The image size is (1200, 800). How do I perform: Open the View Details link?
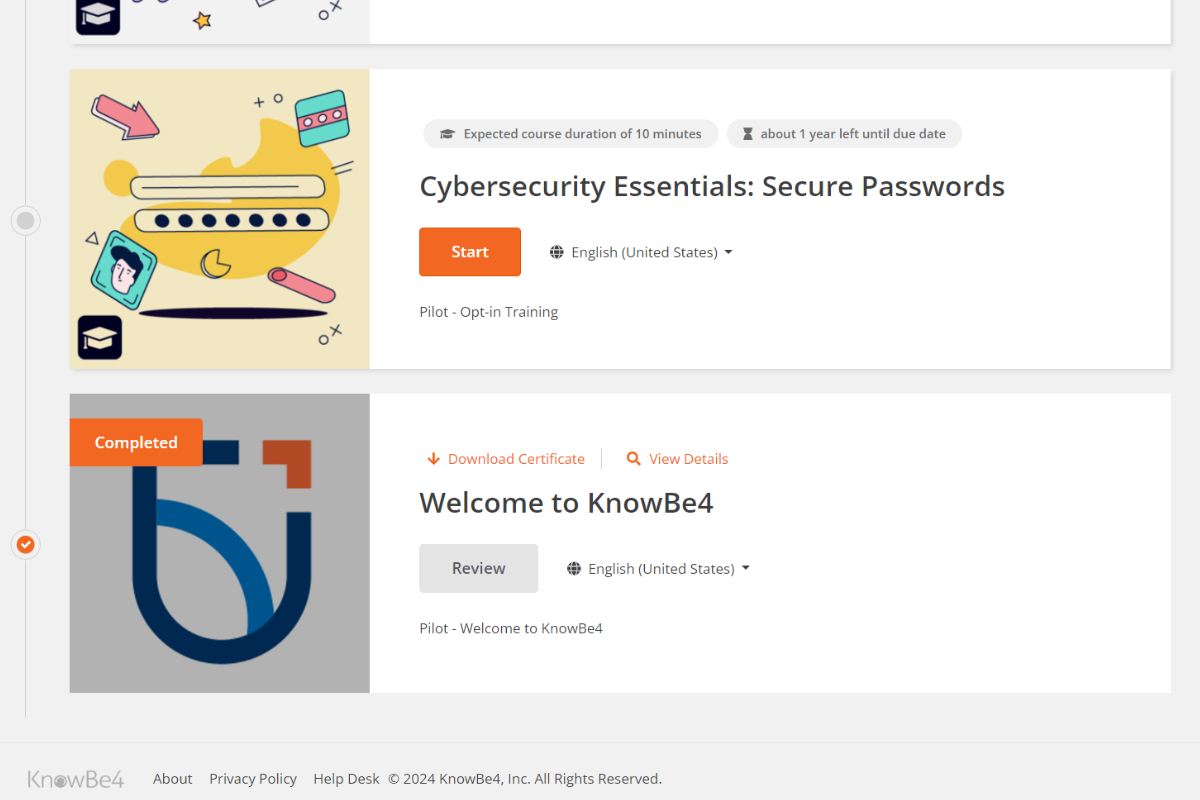[x=688, y=459]
